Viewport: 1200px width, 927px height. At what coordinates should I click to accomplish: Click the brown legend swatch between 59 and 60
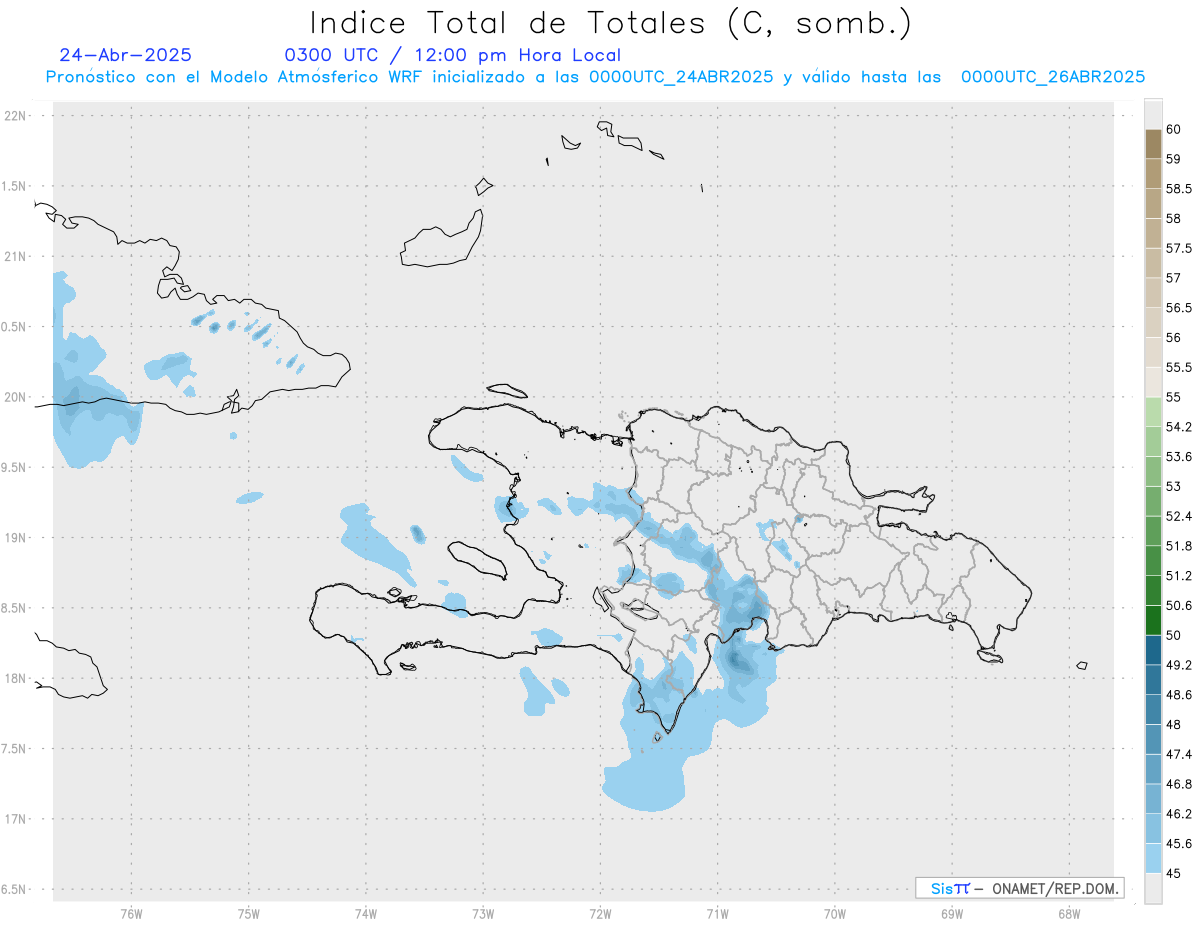click(x=1153, y=144)
